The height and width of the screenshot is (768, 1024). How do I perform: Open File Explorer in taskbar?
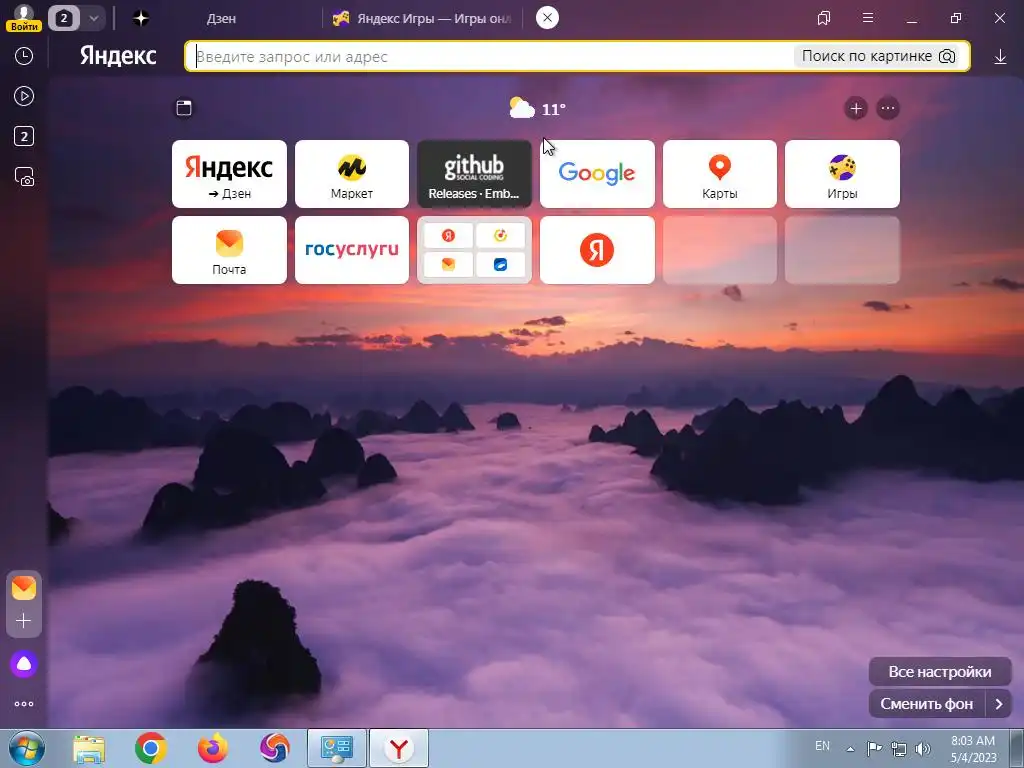[89, 748]
